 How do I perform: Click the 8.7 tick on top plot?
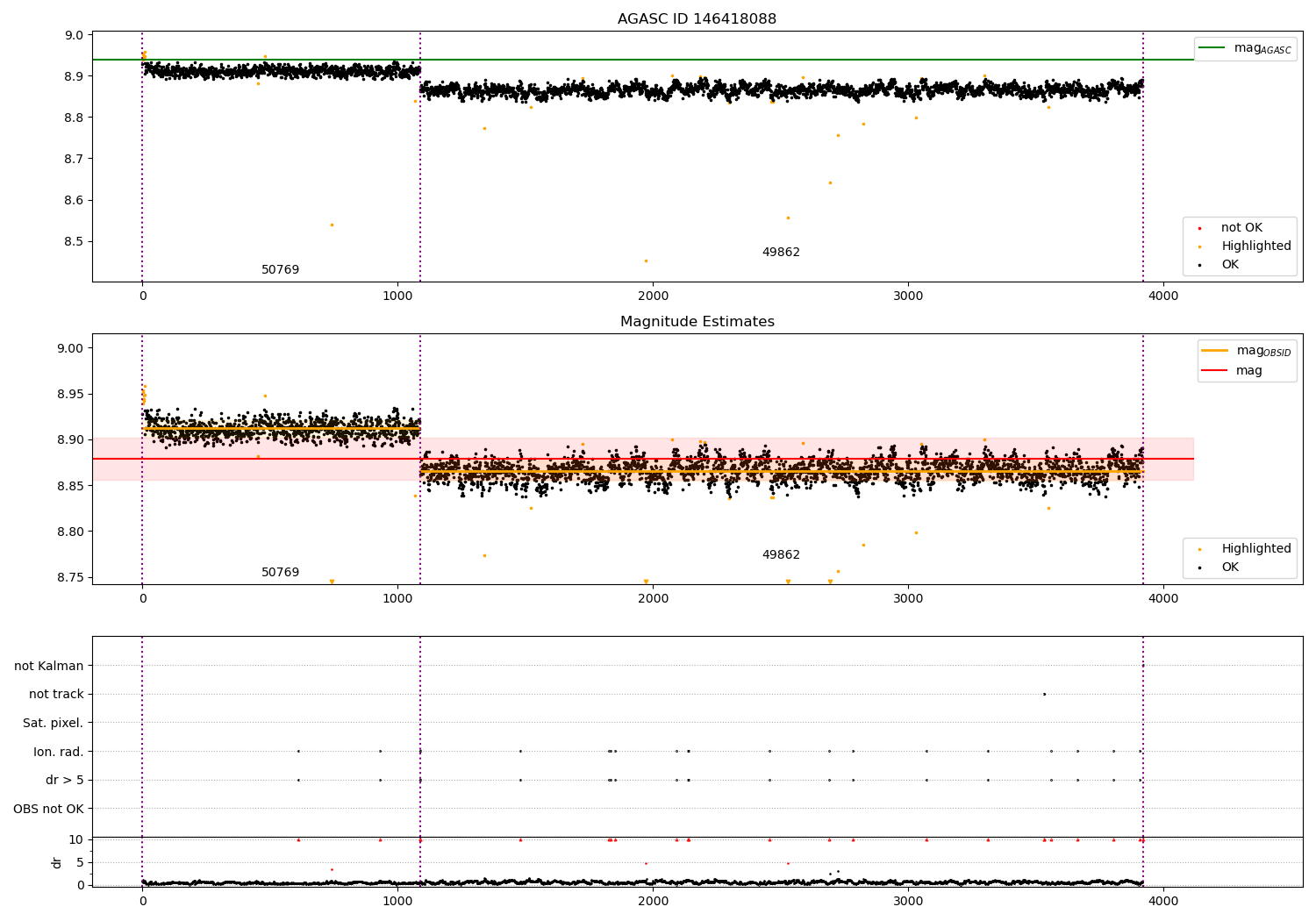coord(75,160)
